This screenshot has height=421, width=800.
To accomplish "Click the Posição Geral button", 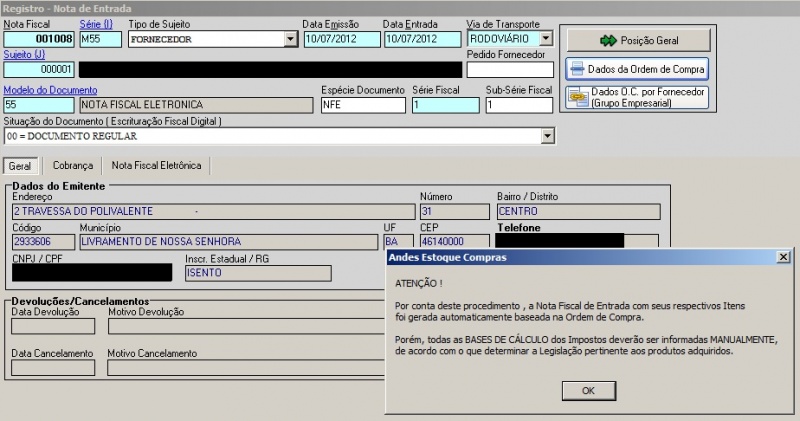I will pos(638,40).
